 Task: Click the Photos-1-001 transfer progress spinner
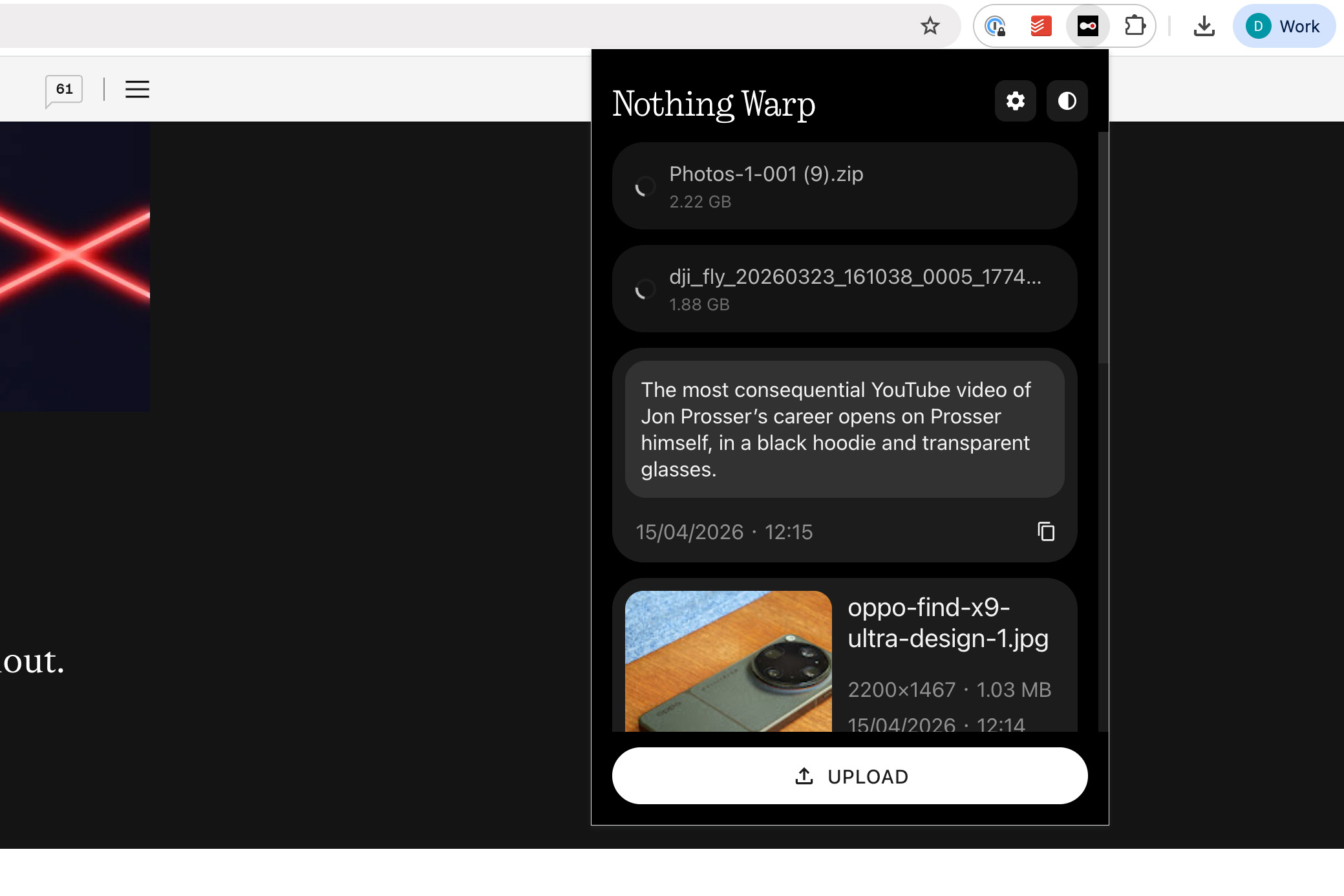coord(643,187)
